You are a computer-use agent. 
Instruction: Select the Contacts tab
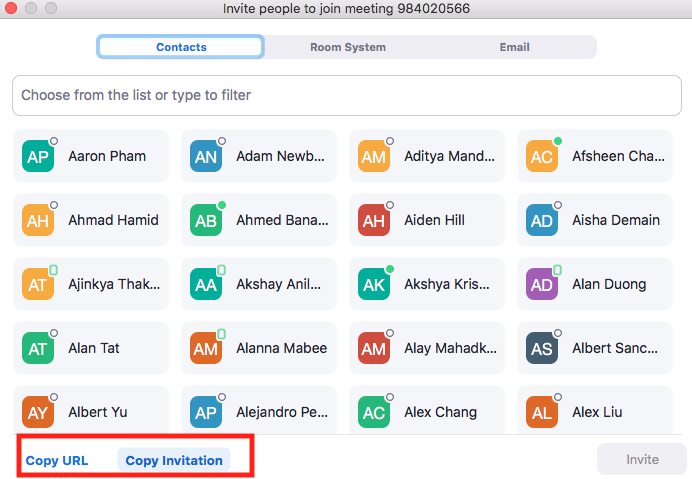click(181, 47)
